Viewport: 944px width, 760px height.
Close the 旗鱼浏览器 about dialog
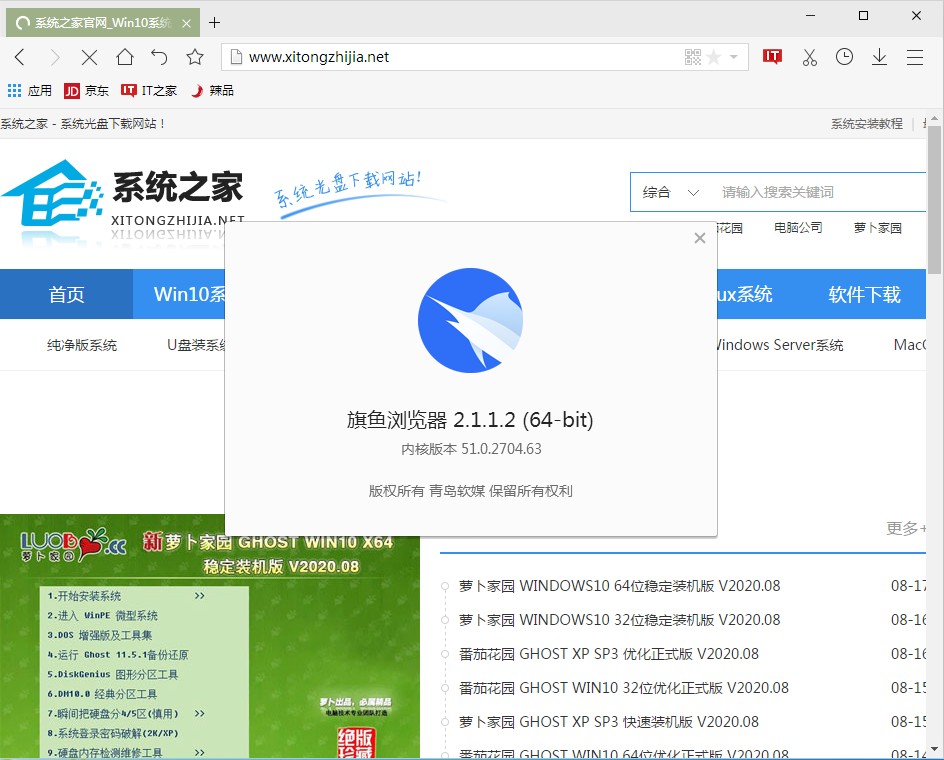tap(699, 238)
